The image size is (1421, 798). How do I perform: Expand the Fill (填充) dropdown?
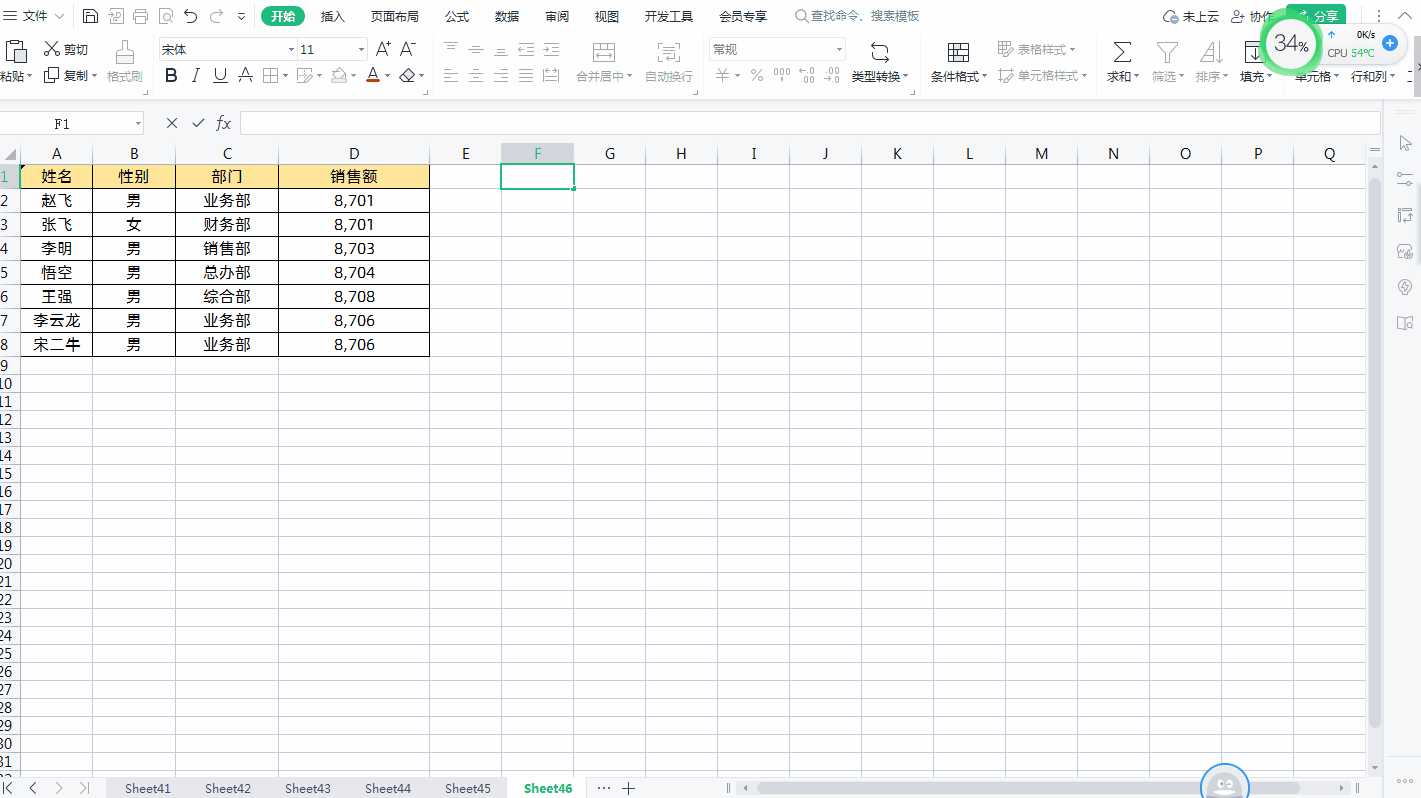[x=1269, y=76]
